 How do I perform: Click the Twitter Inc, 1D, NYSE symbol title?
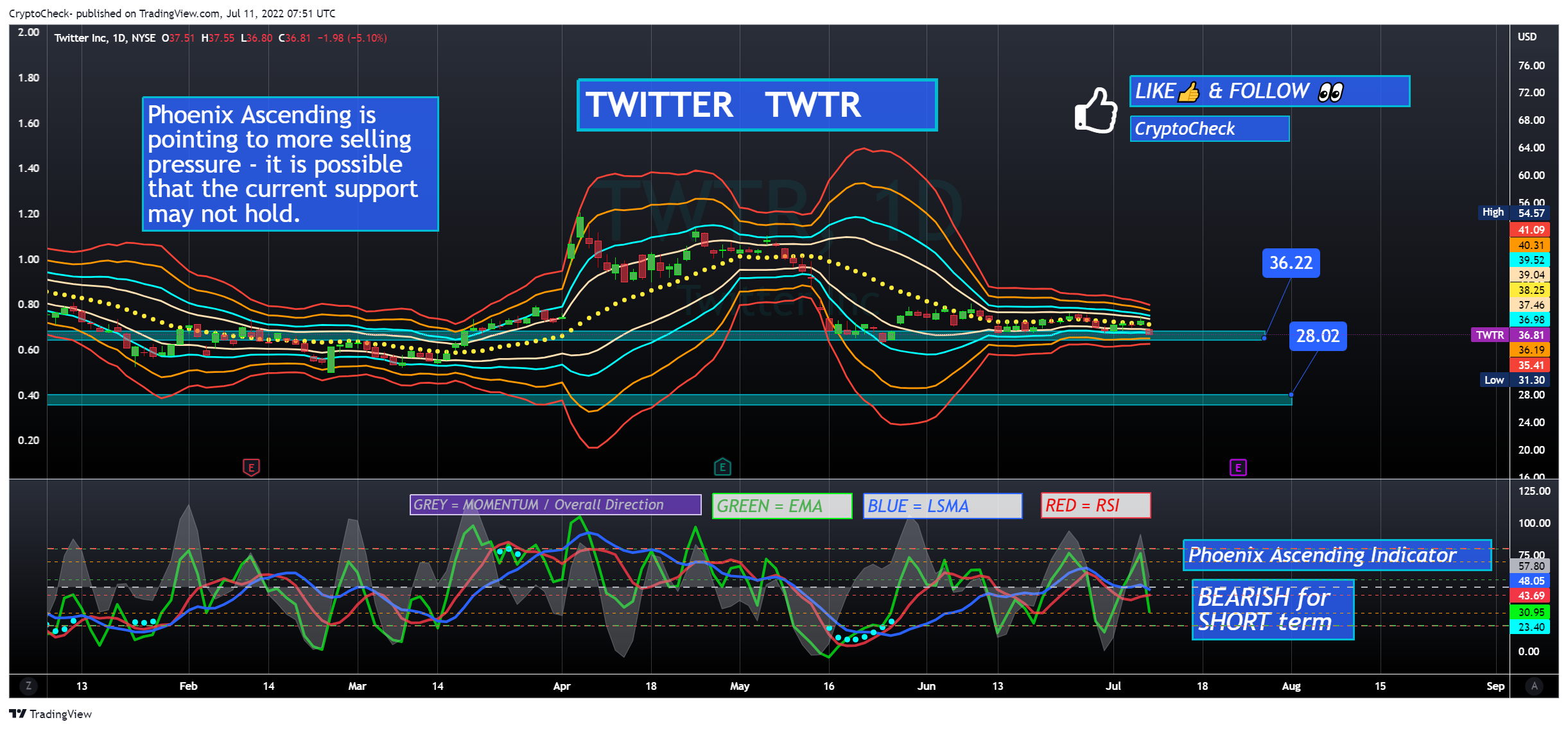click(x=105, y=38)
